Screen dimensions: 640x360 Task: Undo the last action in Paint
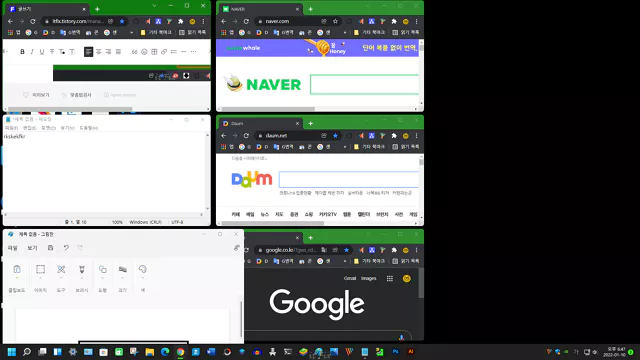[66, 248]
